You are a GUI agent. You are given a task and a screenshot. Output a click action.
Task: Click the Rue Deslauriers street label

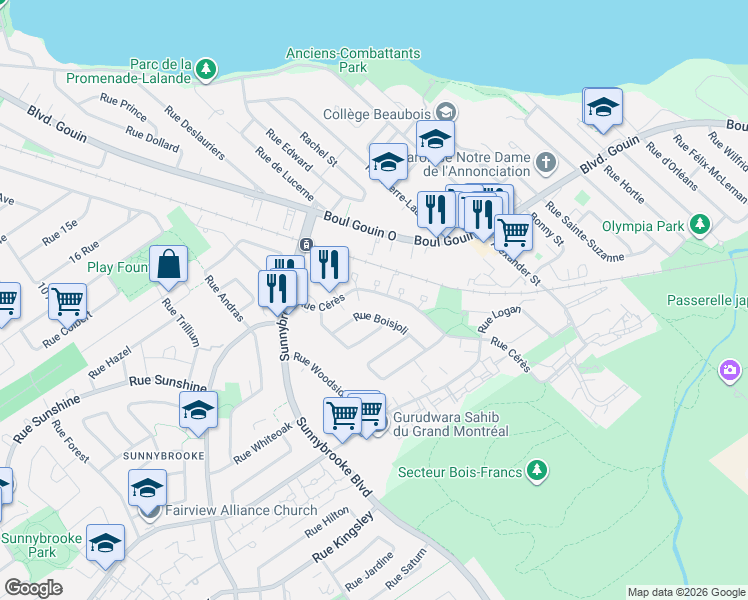tap(194, 132)
